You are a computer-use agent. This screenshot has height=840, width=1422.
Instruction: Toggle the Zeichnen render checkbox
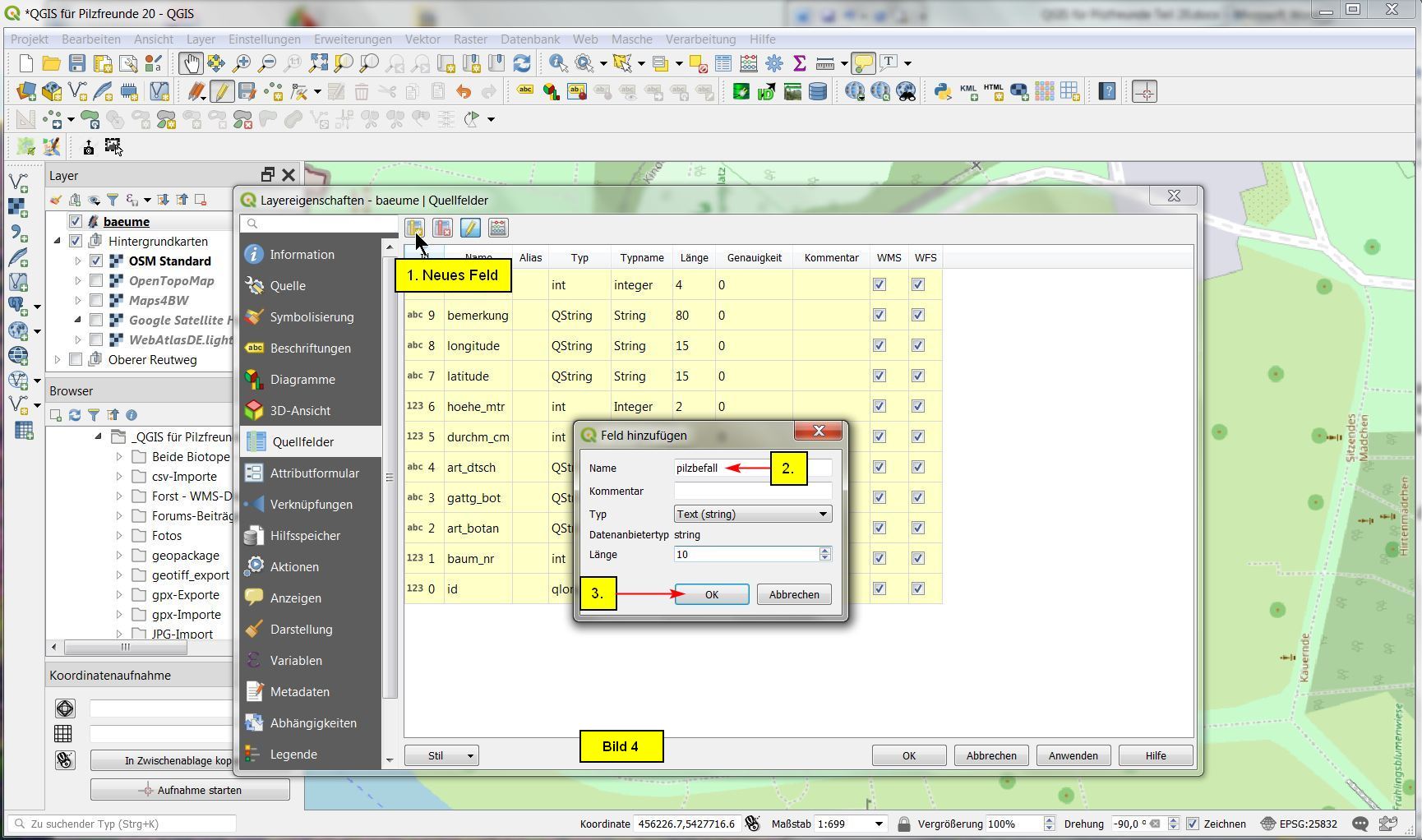[1193, 824]
